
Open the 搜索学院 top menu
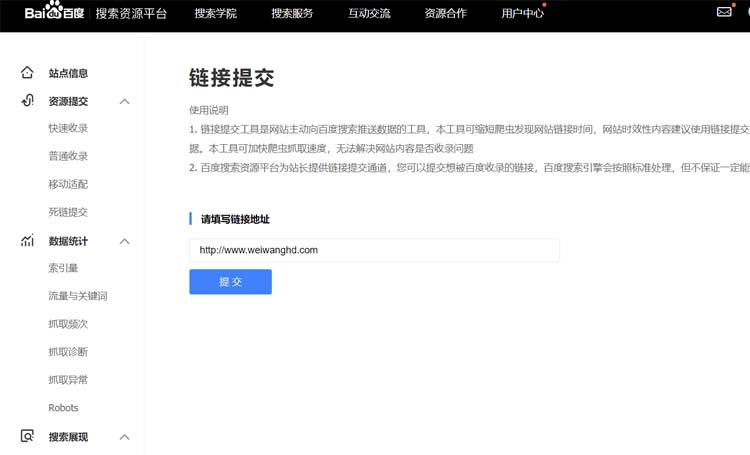tap(215, 13)
